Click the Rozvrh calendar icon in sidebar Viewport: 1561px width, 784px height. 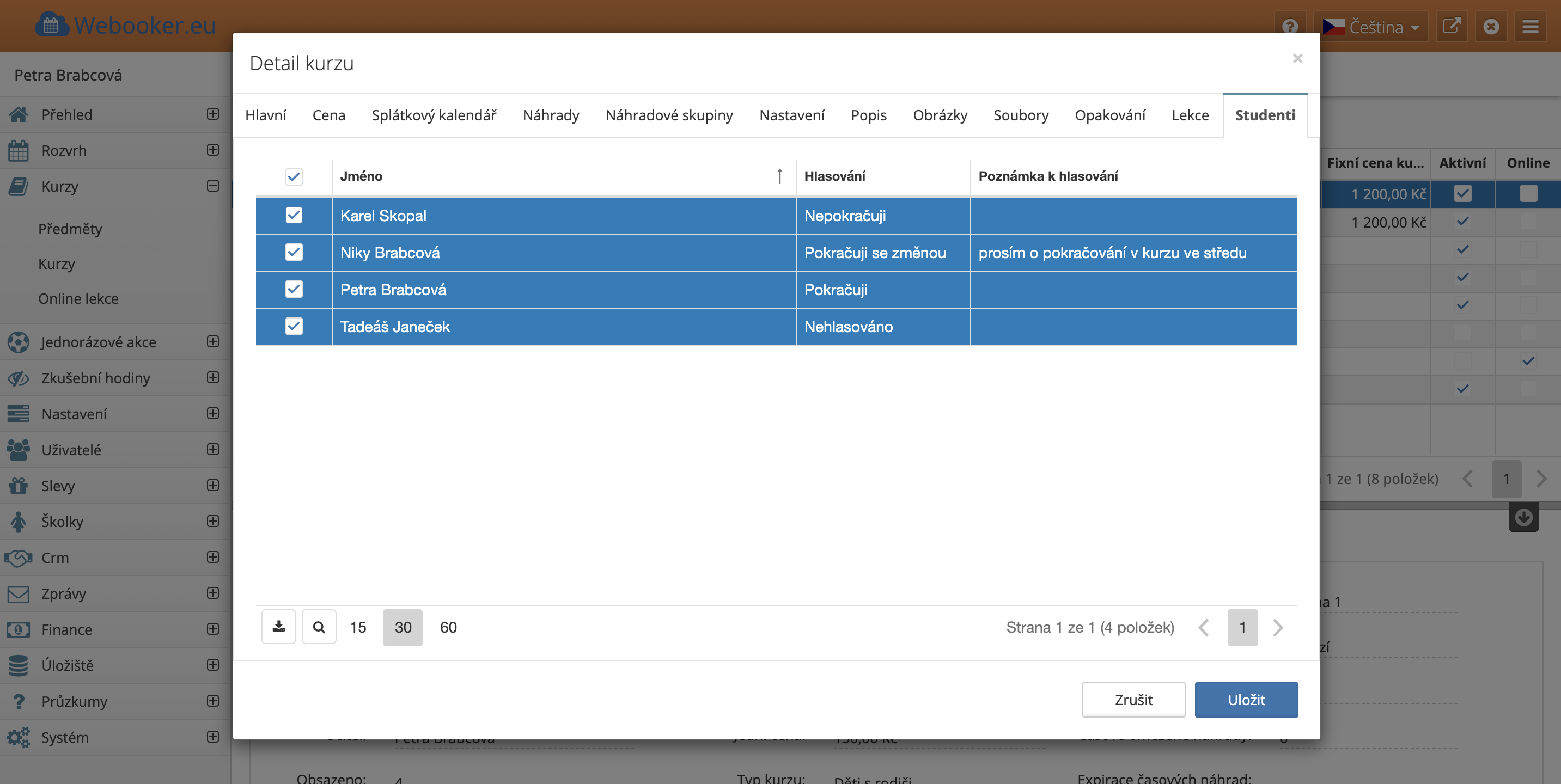(x=18, y=150)
